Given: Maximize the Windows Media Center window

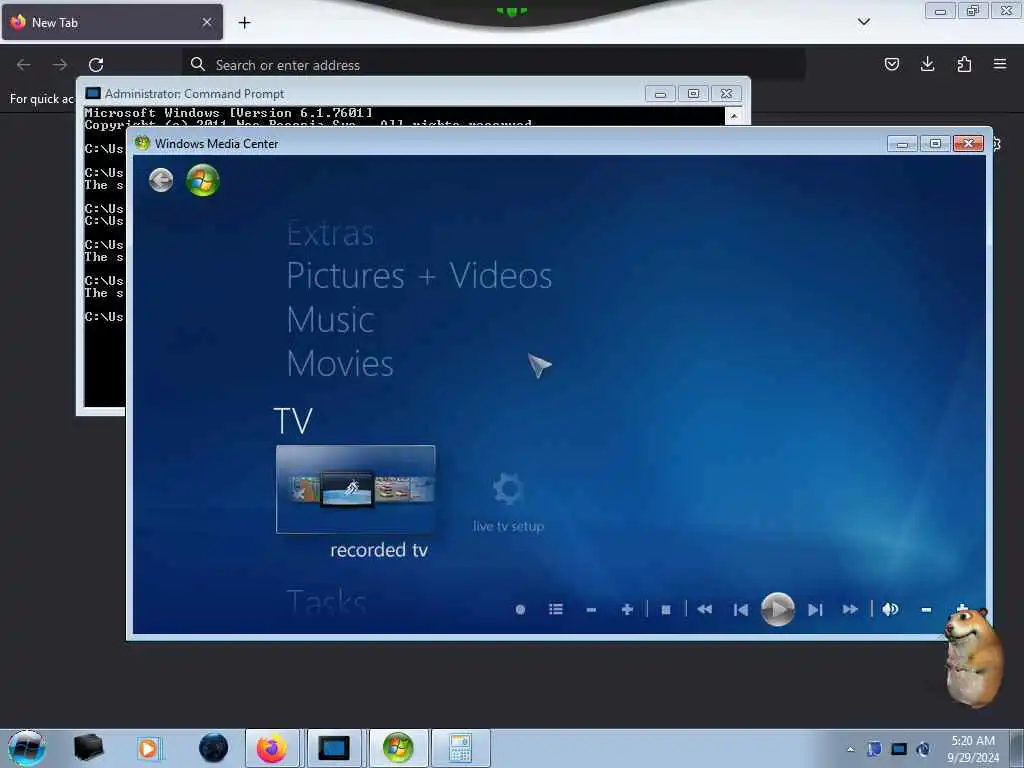Looking at the screenshot, I should coord(935,144).
